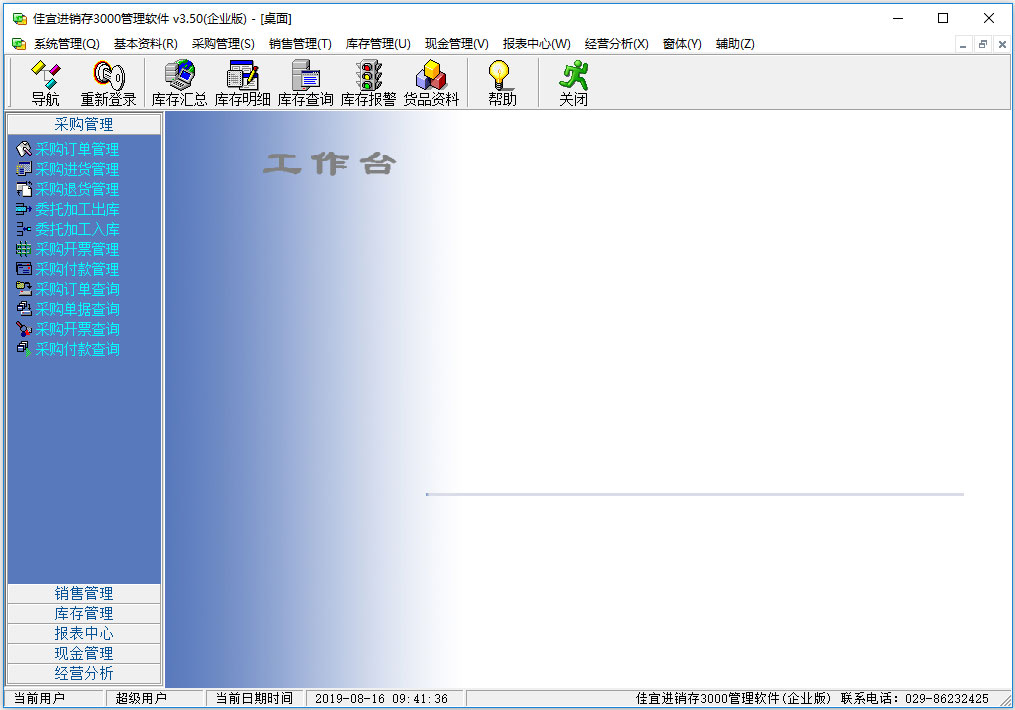Open the 经营分析(X) menu
The width and height of the screenshot is (1015, 710).
pos(616,44)
